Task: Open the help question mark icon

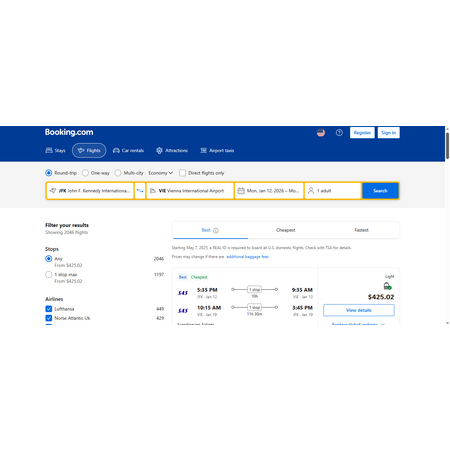Action: pyautogui.click(x=339, y=133)
